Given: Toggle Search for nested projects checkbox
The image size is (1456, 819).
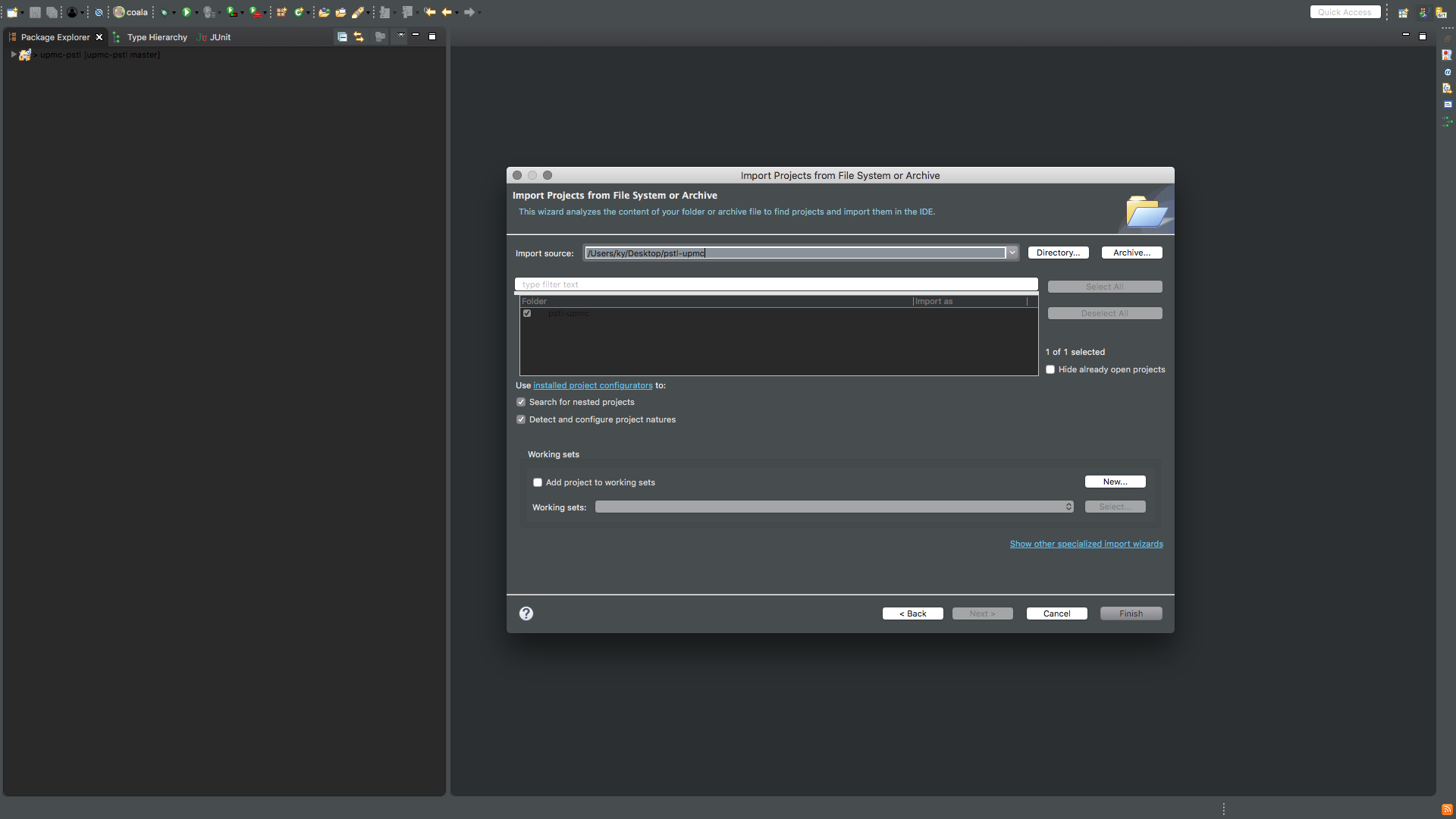Looking at the screenshot, I should (x=520, y=402).
